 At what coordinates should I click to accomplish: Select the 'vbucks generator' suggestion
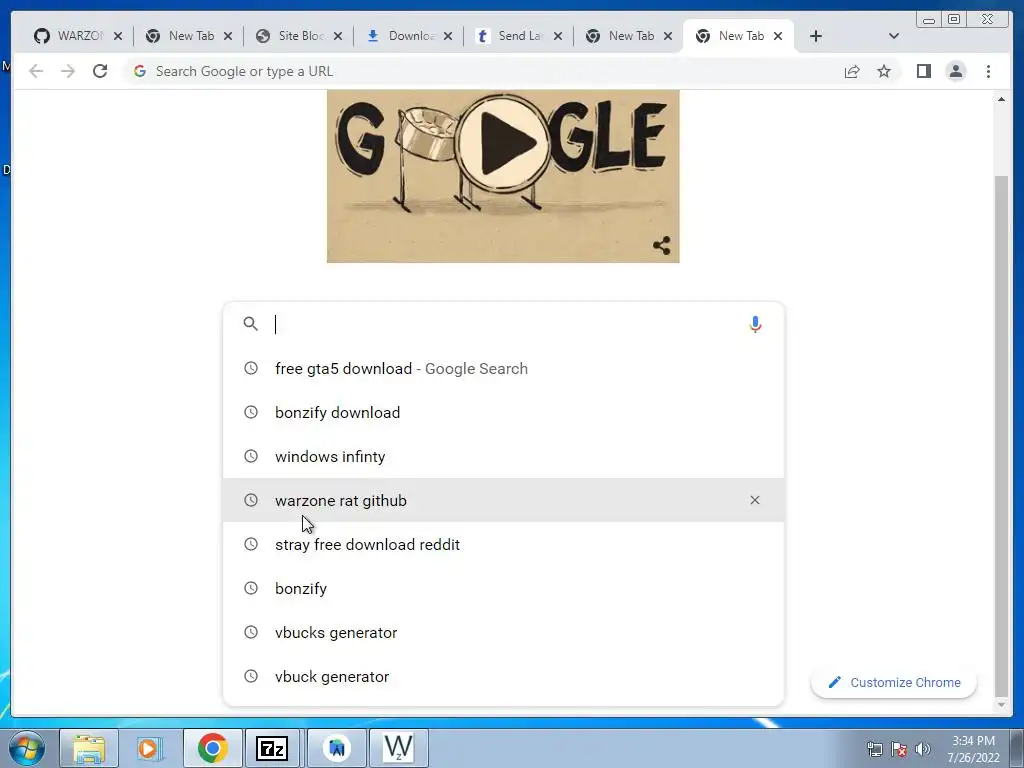[x=503, y=632]
